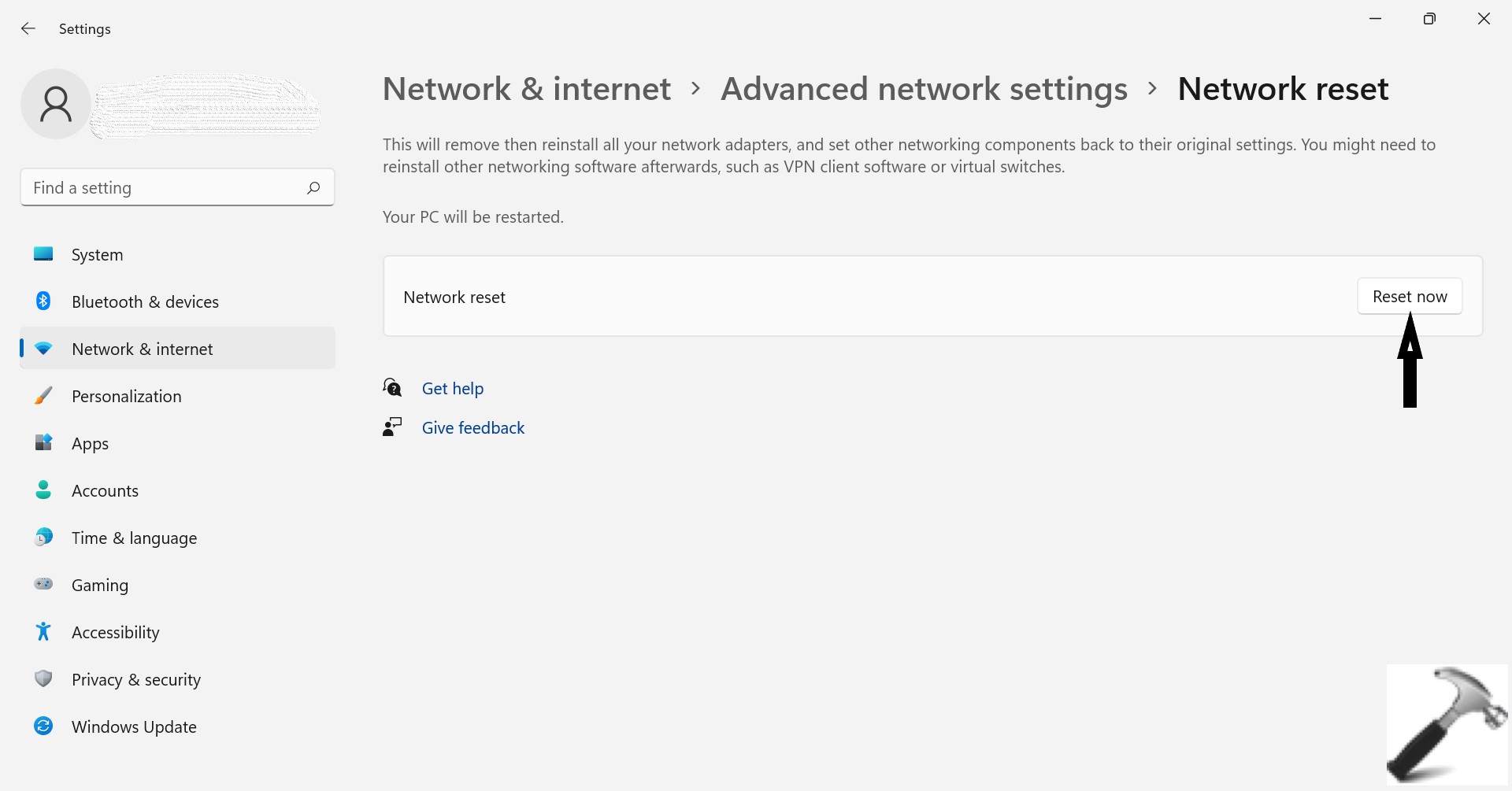Navigate to Network & internet breadcrumb
The width and height of the screenshot is (1512, 791).
(x=527, y=89)
